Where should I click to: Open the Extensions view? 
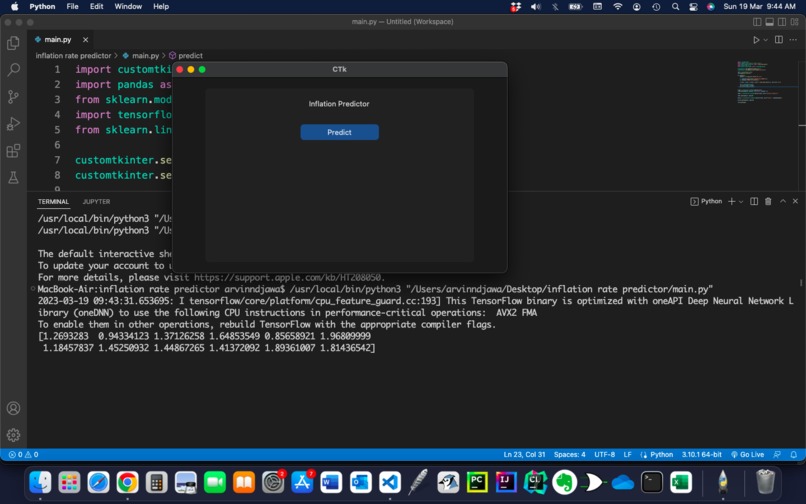13,151
